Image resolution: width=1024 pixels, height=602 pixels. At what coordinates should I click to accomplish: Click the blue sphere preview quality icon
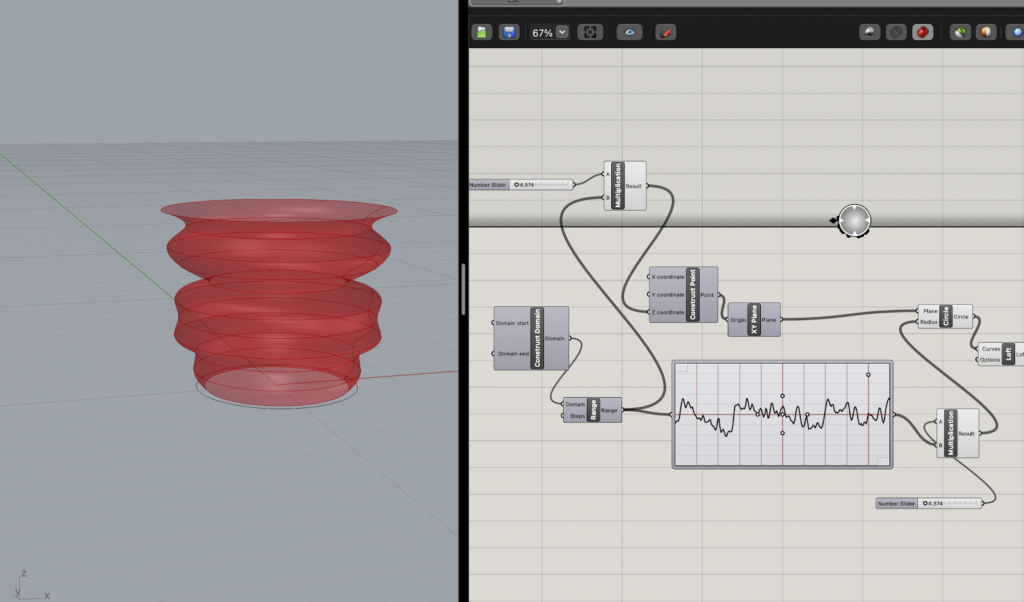(1016, 32)
